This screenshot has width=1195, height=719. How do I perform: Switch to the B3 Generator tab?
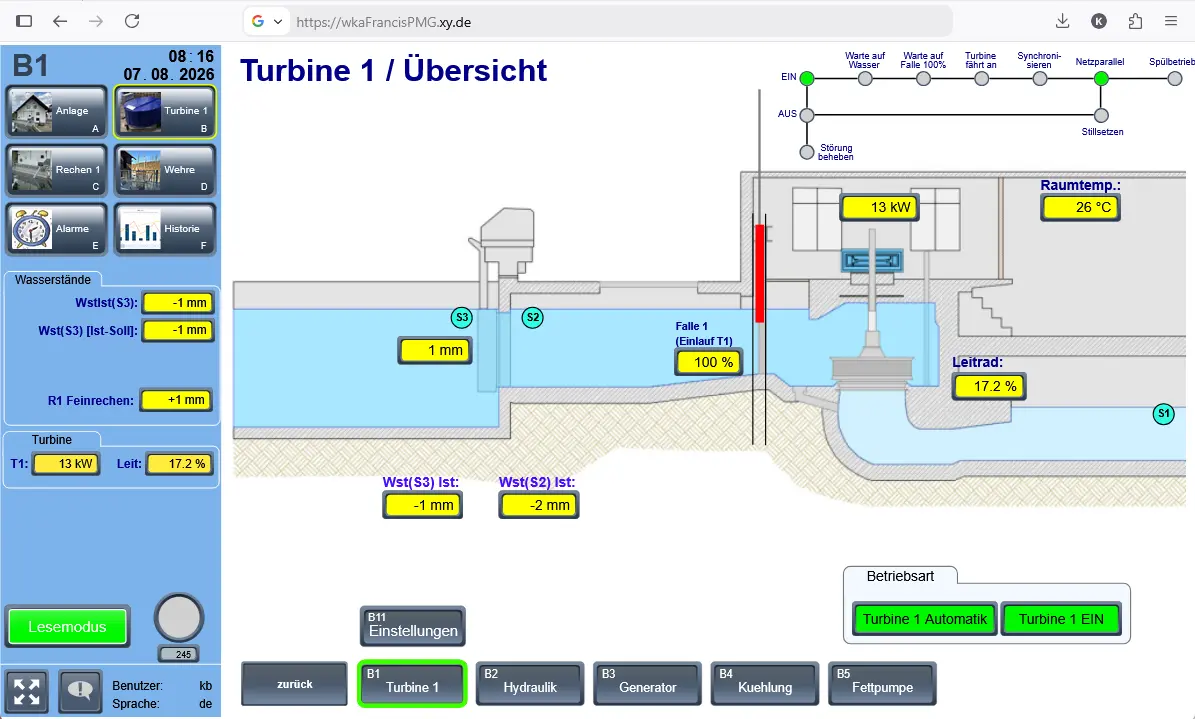click(x=647, y=683)
